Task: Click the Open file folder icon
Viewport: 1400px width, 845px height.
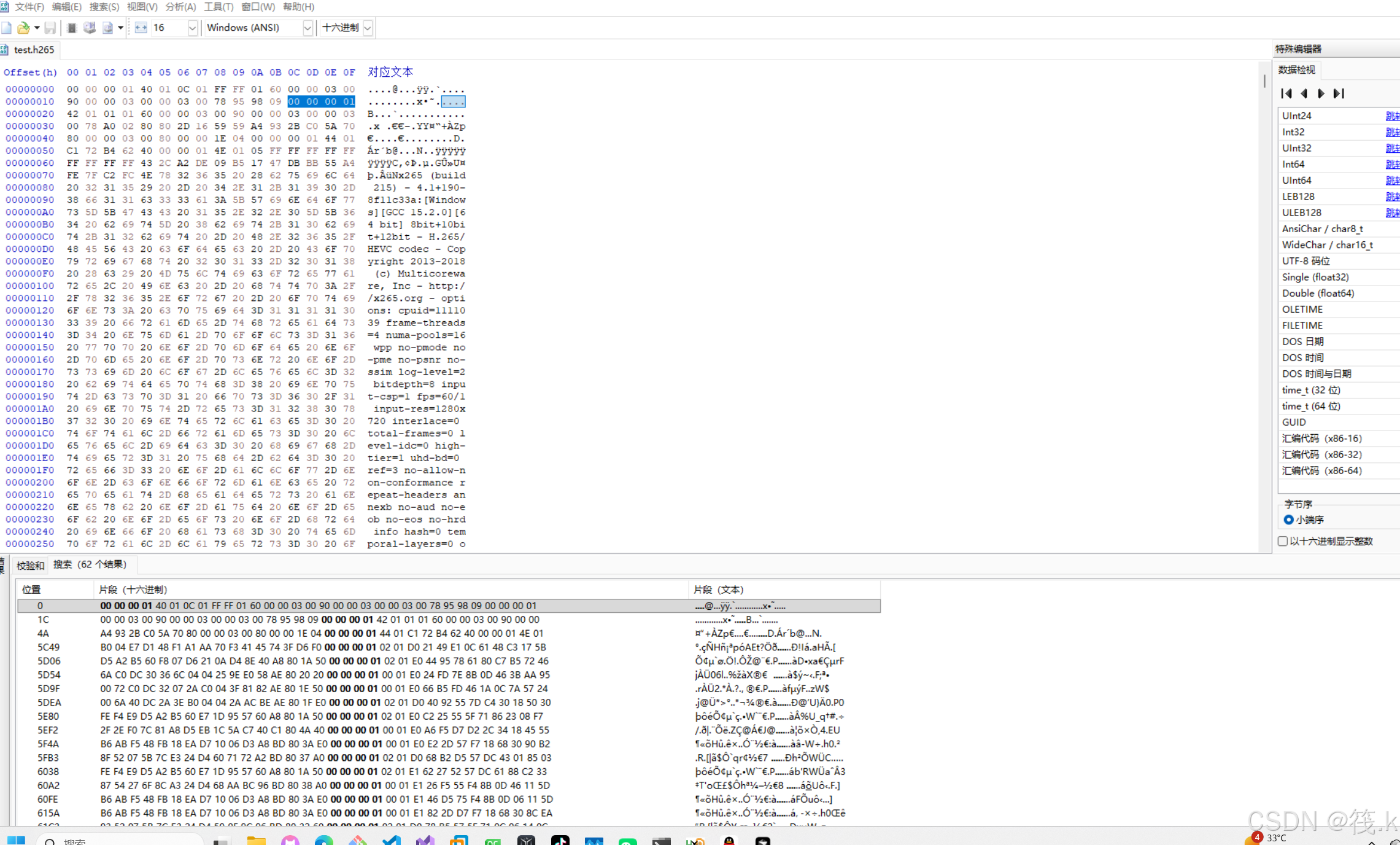Action: (x=23, y=28)
